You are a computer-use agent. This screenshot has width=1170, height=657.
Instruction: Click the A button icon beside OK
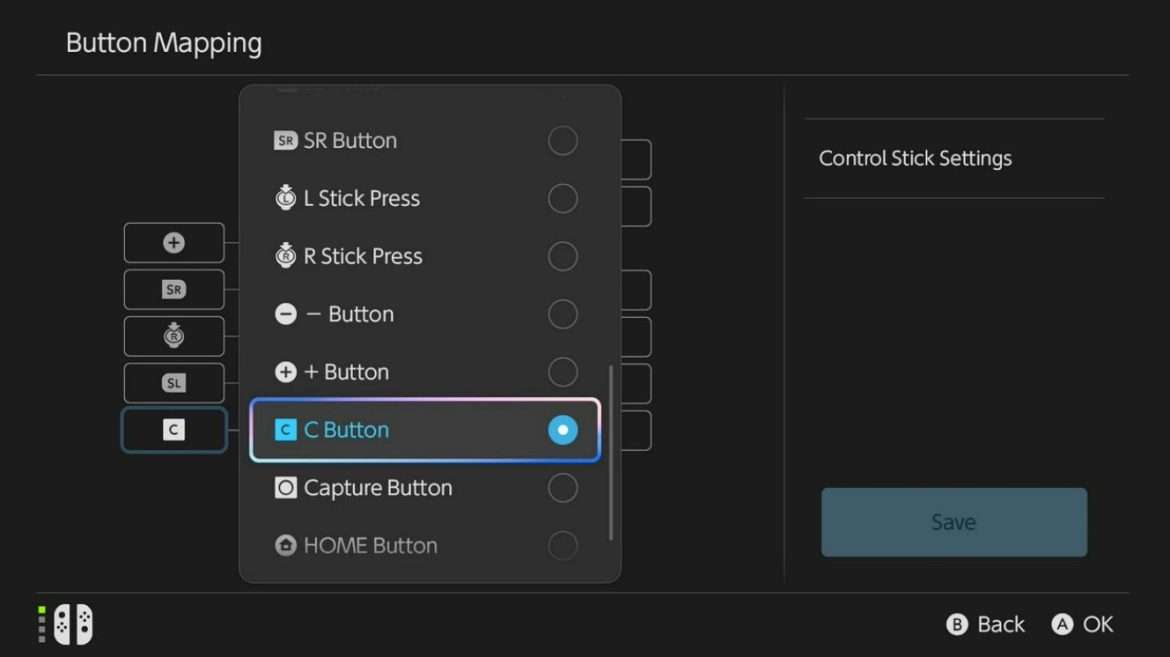click(1062, 624)
